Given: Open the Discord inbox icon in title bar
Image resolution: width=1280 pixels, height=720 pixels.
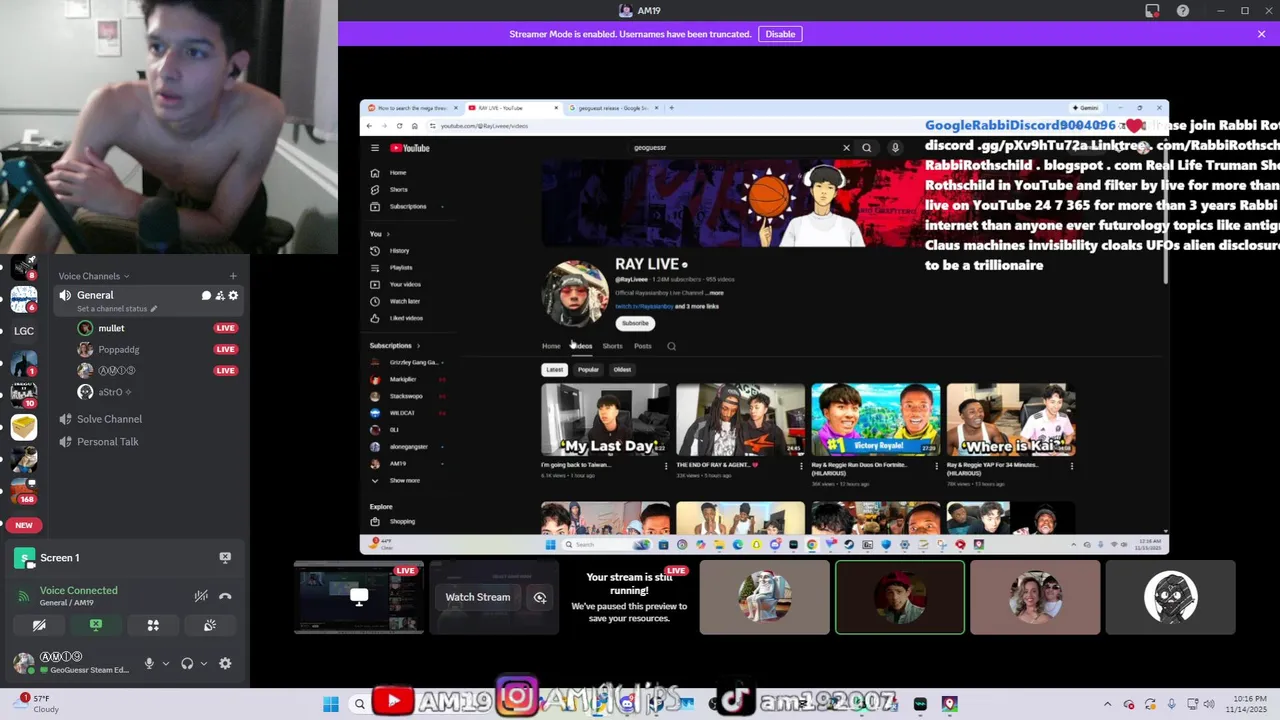Looking at the screenshot, I should [1152, 11].
